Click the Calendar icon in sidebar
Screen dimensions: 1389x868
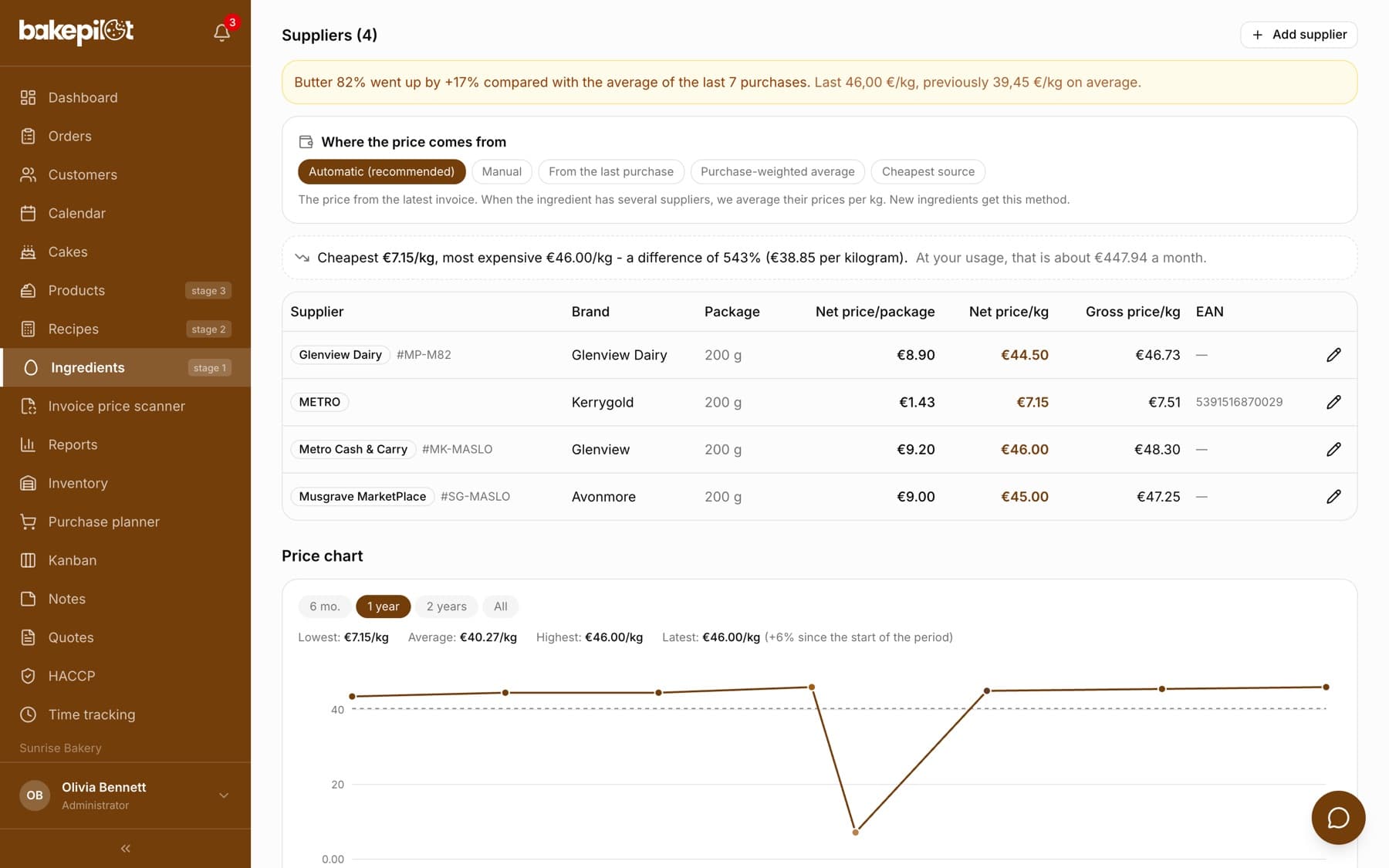click(x=29, y=213)
